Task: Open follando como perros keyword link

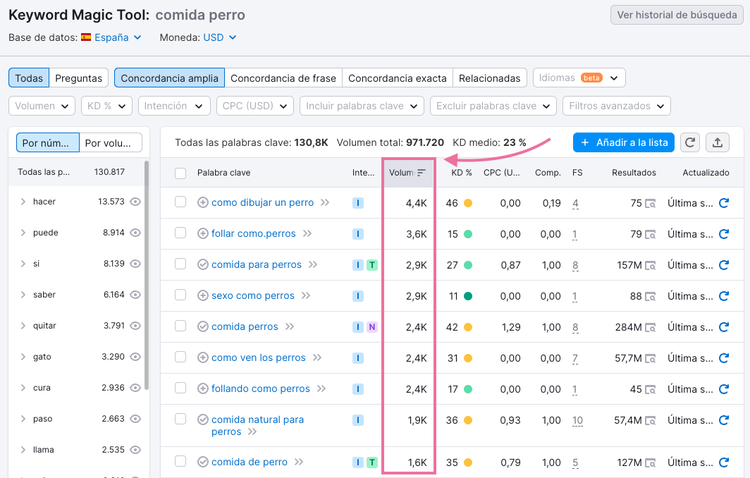Action: tap(261, 389)
